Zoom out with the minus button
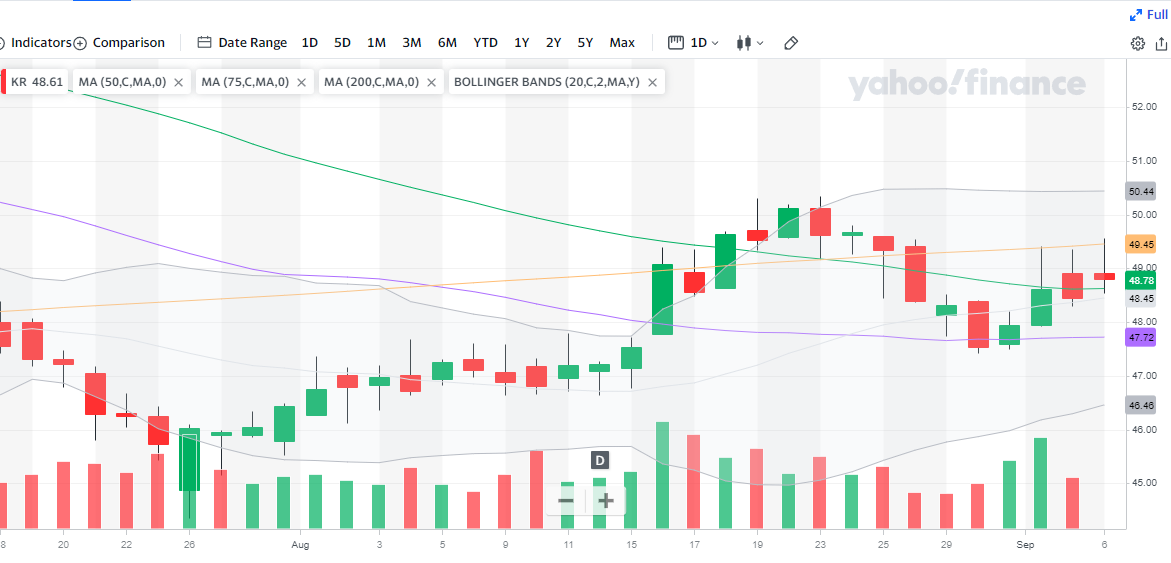The image size is (1171, 563). click(x=566, y=500)
